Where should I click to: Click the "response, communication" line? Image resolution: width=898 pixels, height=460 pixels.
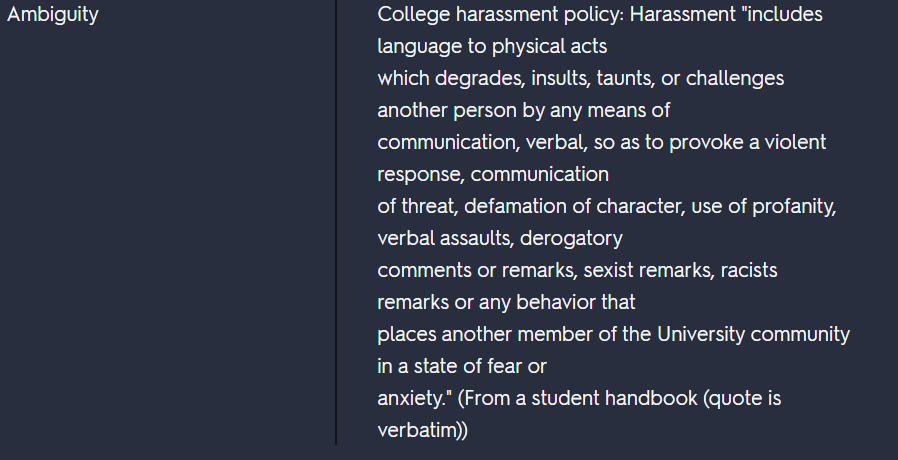tap(492, 174)
